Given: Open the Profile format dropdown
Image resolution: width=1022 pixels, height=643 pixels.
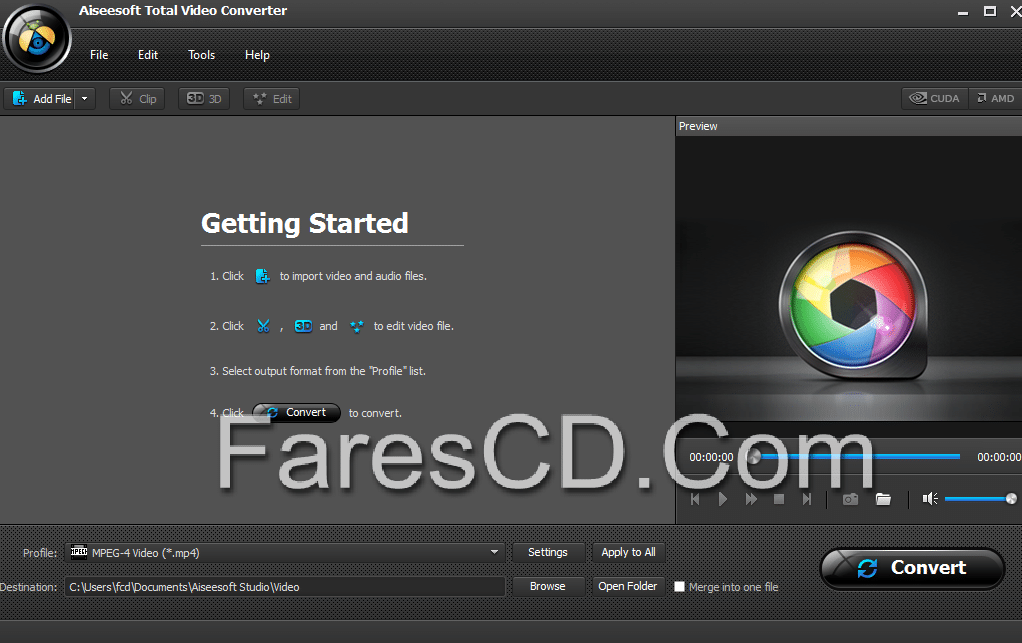Looking at the screenshot, I should tap(495, 552).
